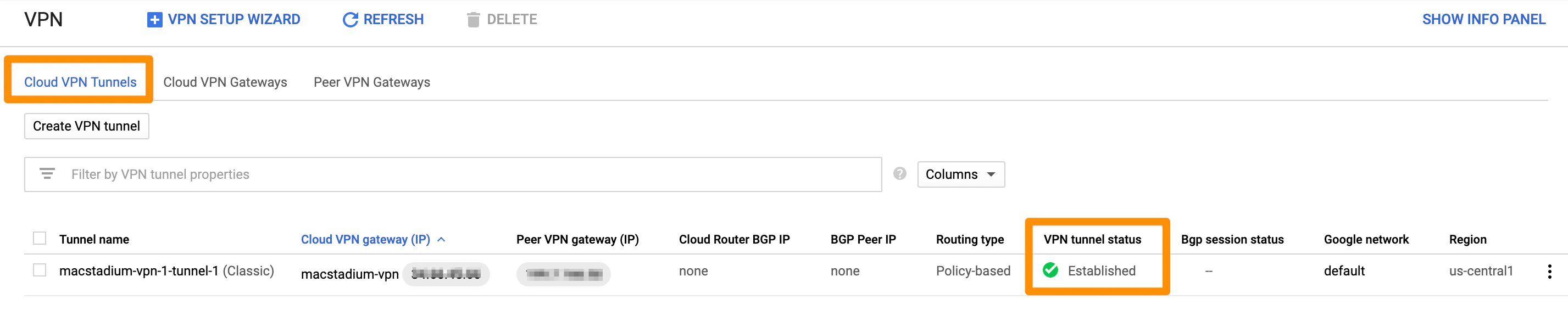
Task: Select the macstadium-vpn-1-tunnel-1 row checkbox
Action: tap(40, 271)
